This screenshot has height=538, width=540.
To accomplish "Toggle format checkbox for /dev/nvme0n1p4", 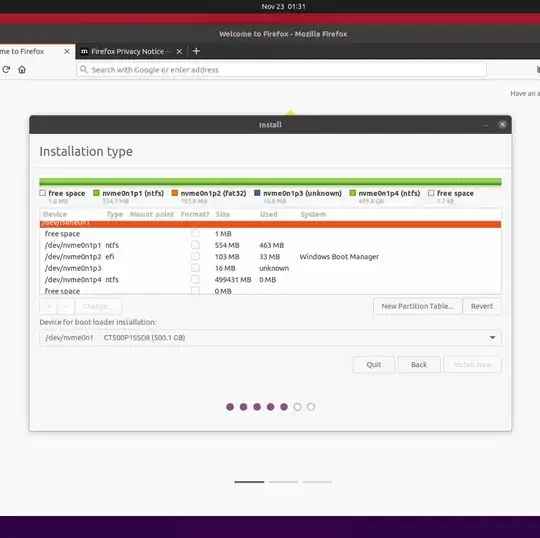I will pos(195,279).
